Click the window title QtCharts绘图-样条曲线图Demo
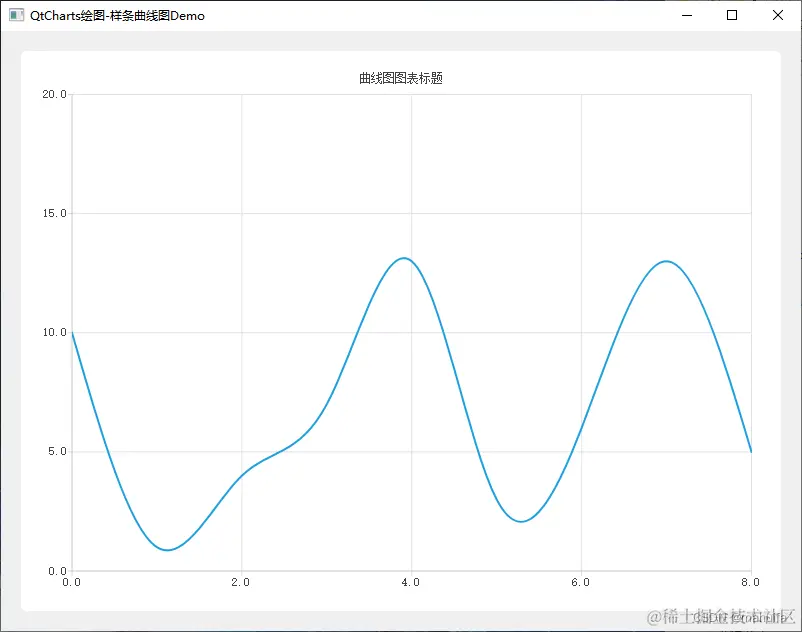The height and width of the screenshot is (632, 802). coord(117,16)
